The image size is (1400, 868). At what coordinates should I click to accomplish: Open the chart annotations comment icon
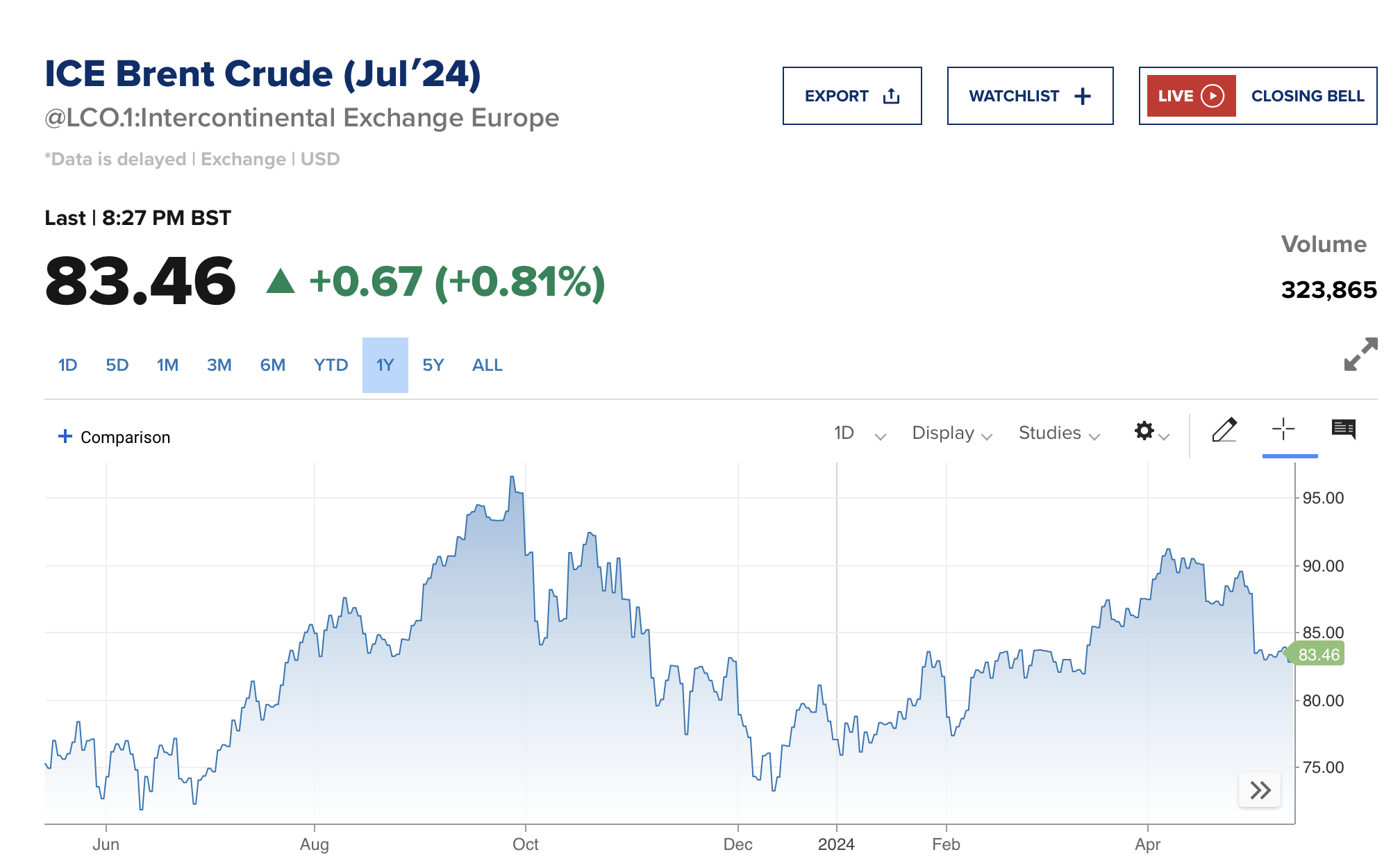pyautogui.click(x=1344, y=430)
